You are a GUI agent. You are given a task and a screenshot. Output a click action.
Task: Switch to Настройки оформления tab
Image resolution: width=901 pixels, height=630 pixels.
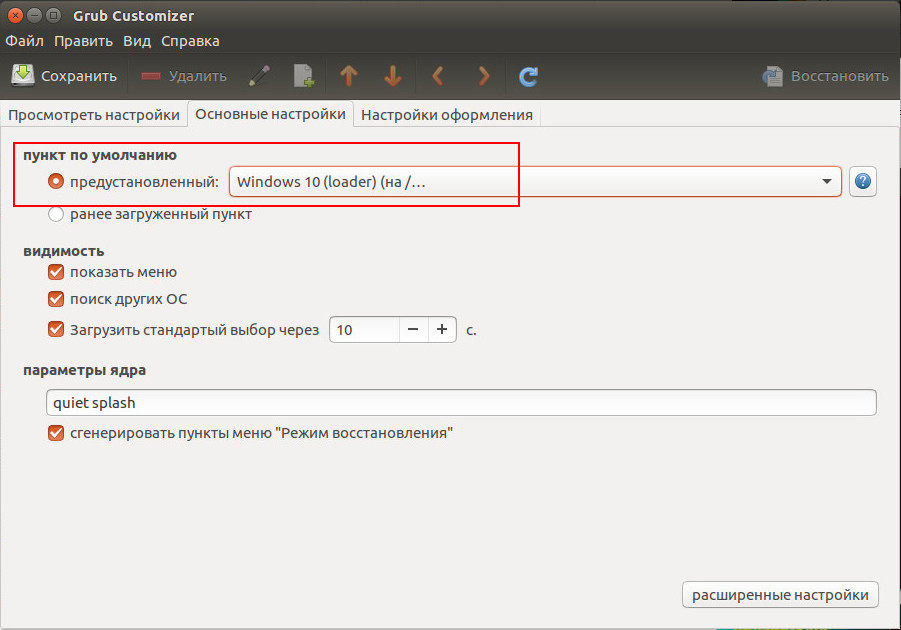click(x=446, y=115)
